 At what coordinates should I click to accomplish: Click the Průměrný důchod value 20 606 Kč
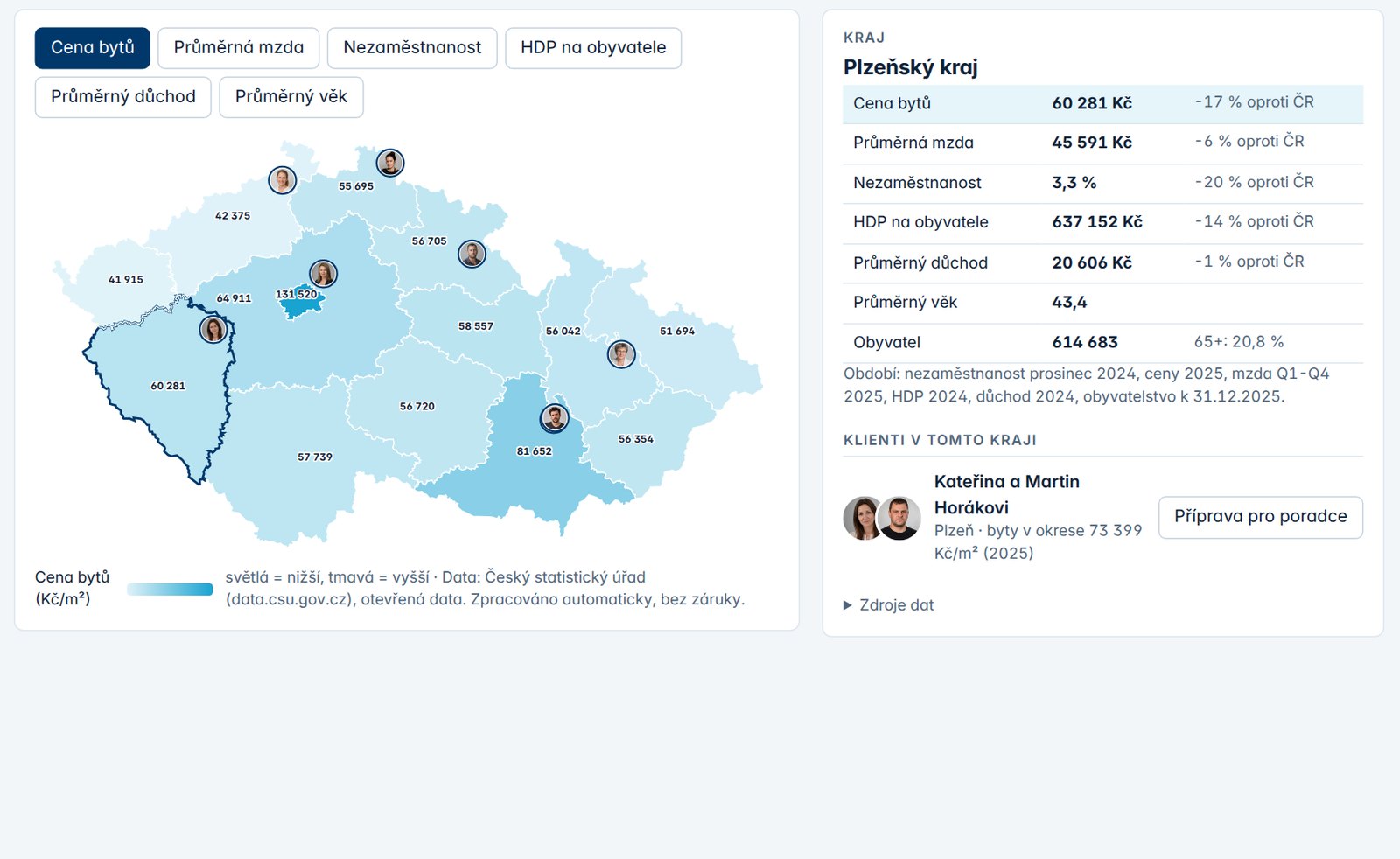(1092, 262)
